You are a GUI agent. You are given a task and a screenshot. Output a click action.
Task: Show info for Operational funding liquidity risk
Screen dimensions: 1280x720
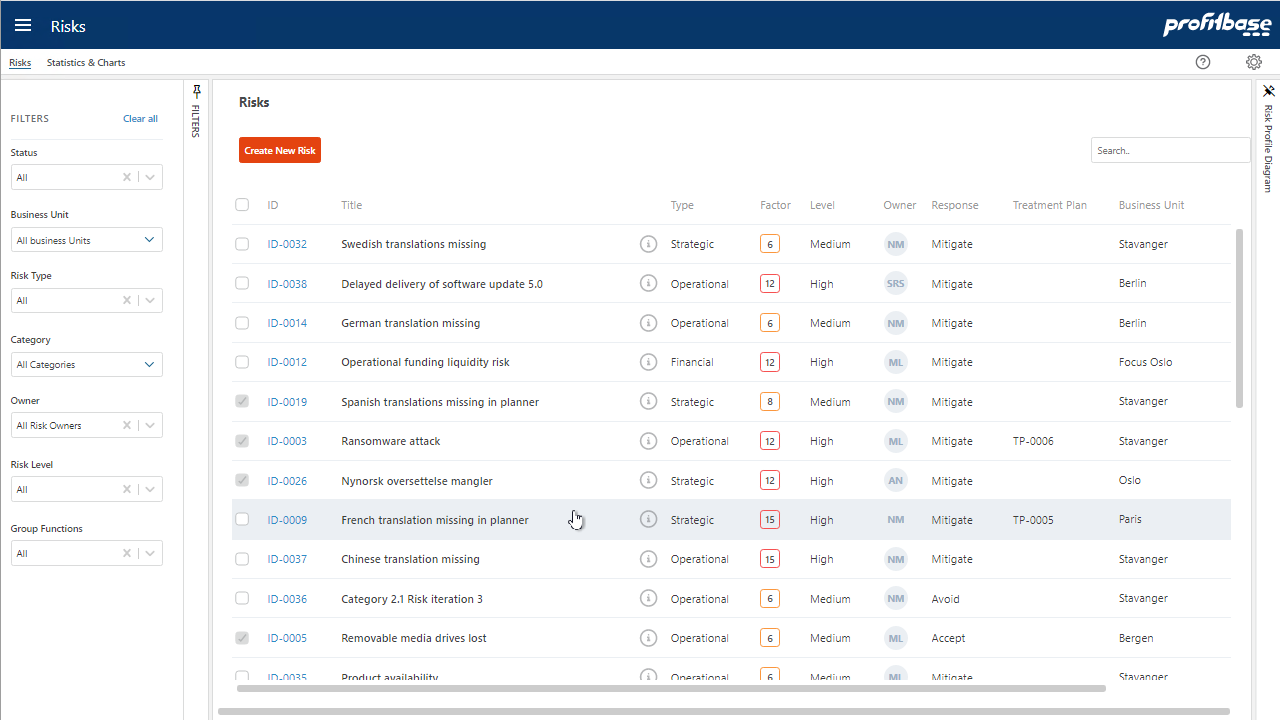[648, 362]
